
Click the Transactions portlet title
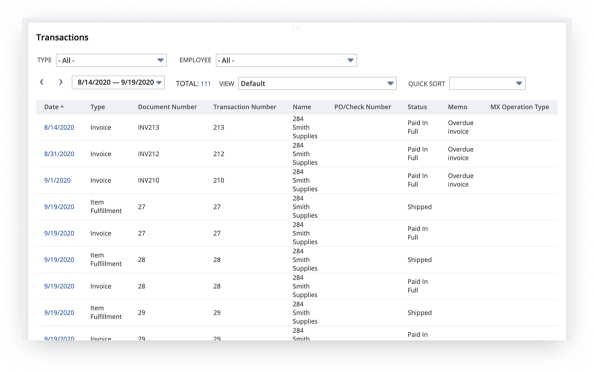[62, 37]
